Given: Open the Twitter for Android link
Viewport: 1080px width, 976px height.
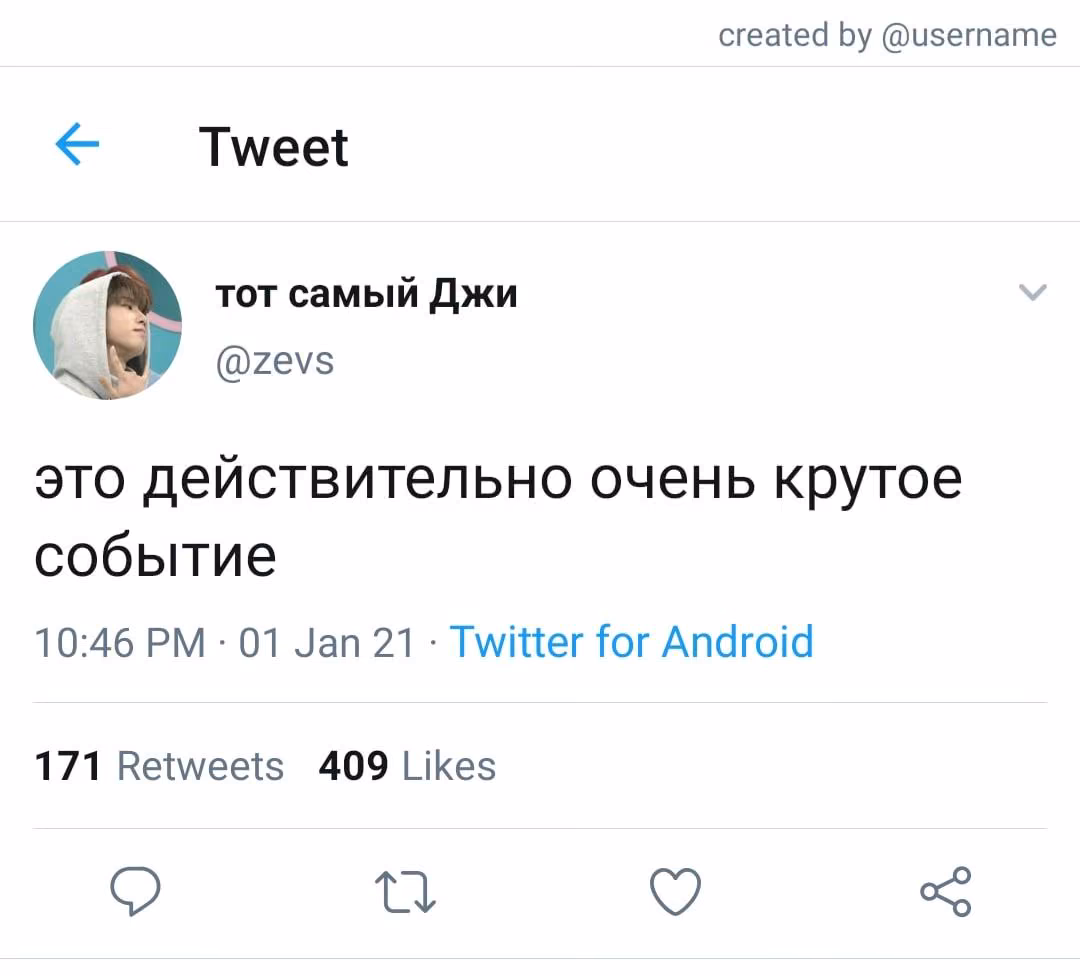Looking at the screenshot, I should [x=631, y=642].
